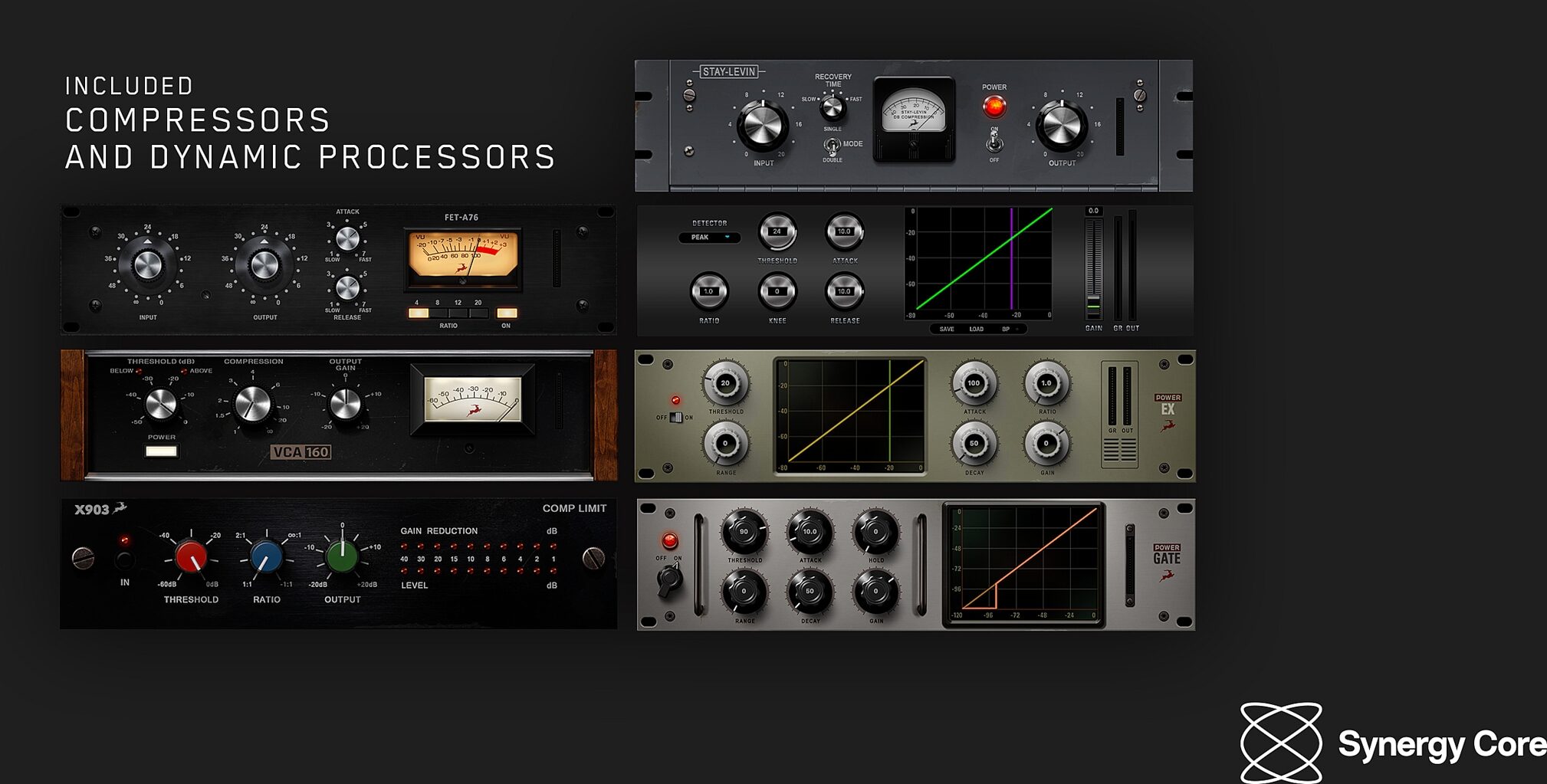Toggle the VCA 160 Power button

161,451
